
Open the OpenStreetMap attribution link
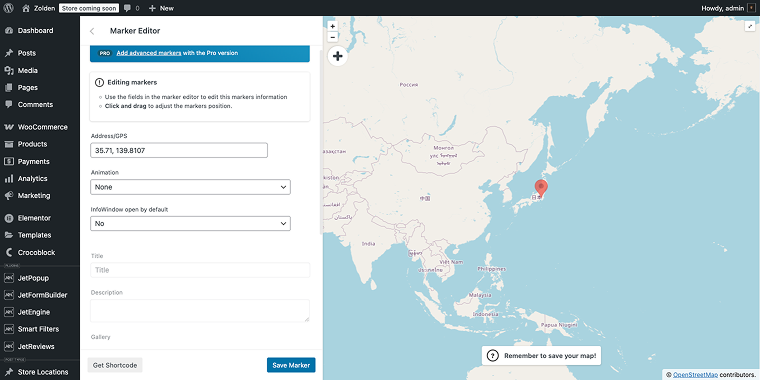coord(695,375)
